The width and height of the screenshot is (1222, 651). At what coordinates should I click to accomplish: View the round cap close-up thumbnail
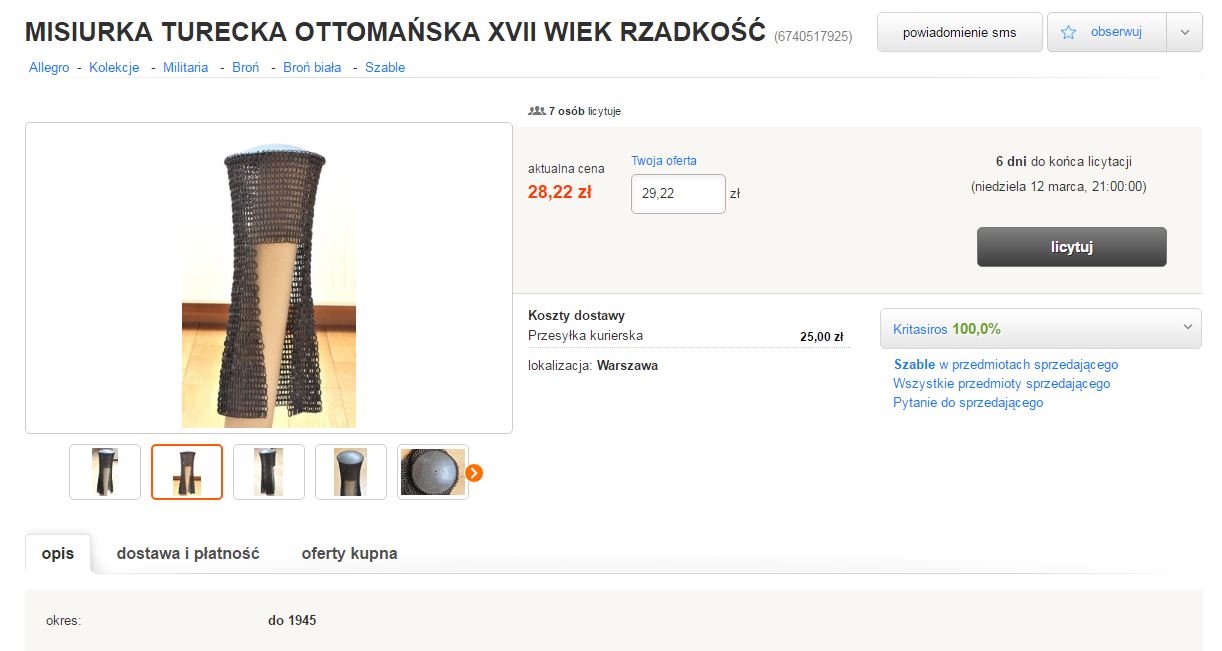click(x=433, y=472)
